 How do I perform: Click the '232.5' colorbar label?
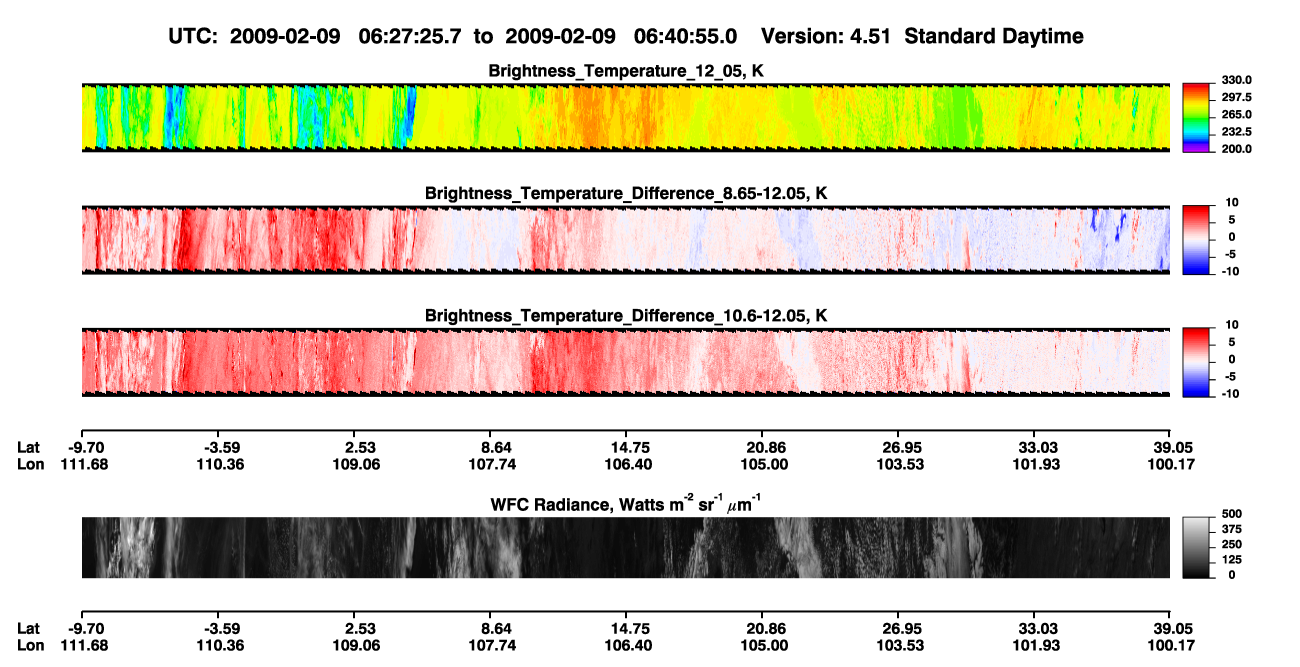1235,132
